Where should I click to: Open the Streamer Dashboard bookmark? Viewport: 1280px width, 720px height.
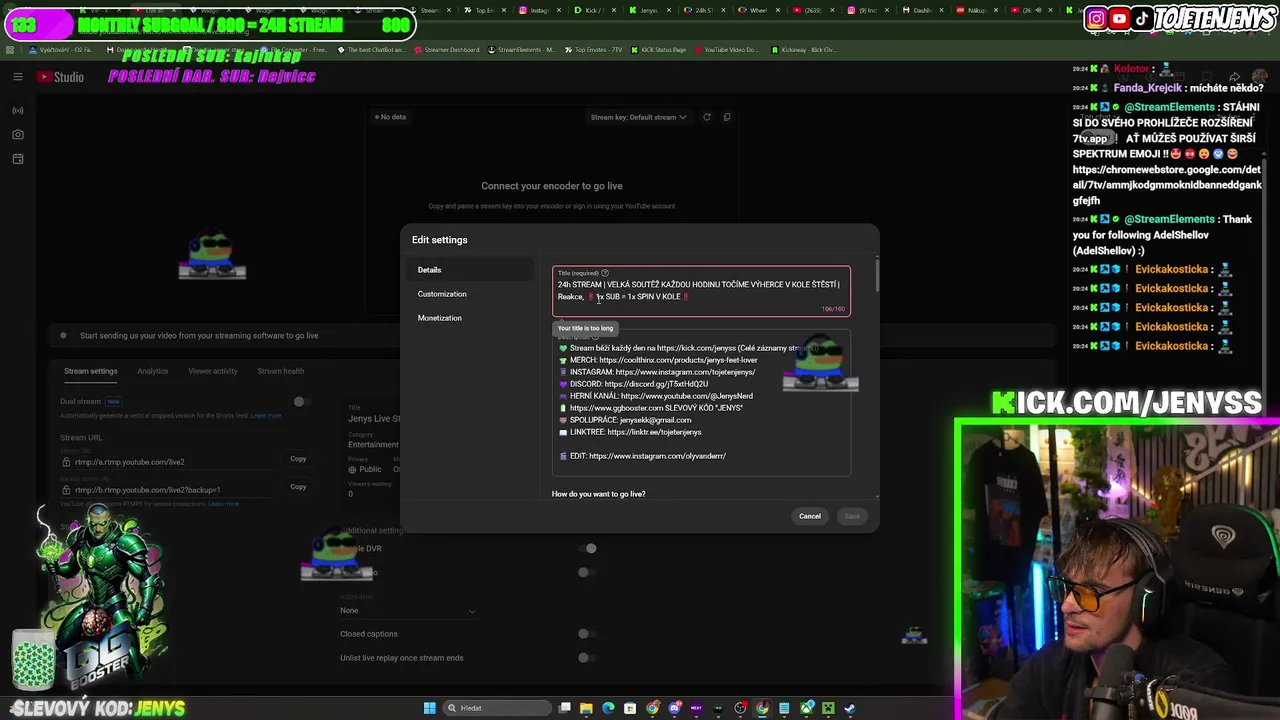[x=445, y=49]
